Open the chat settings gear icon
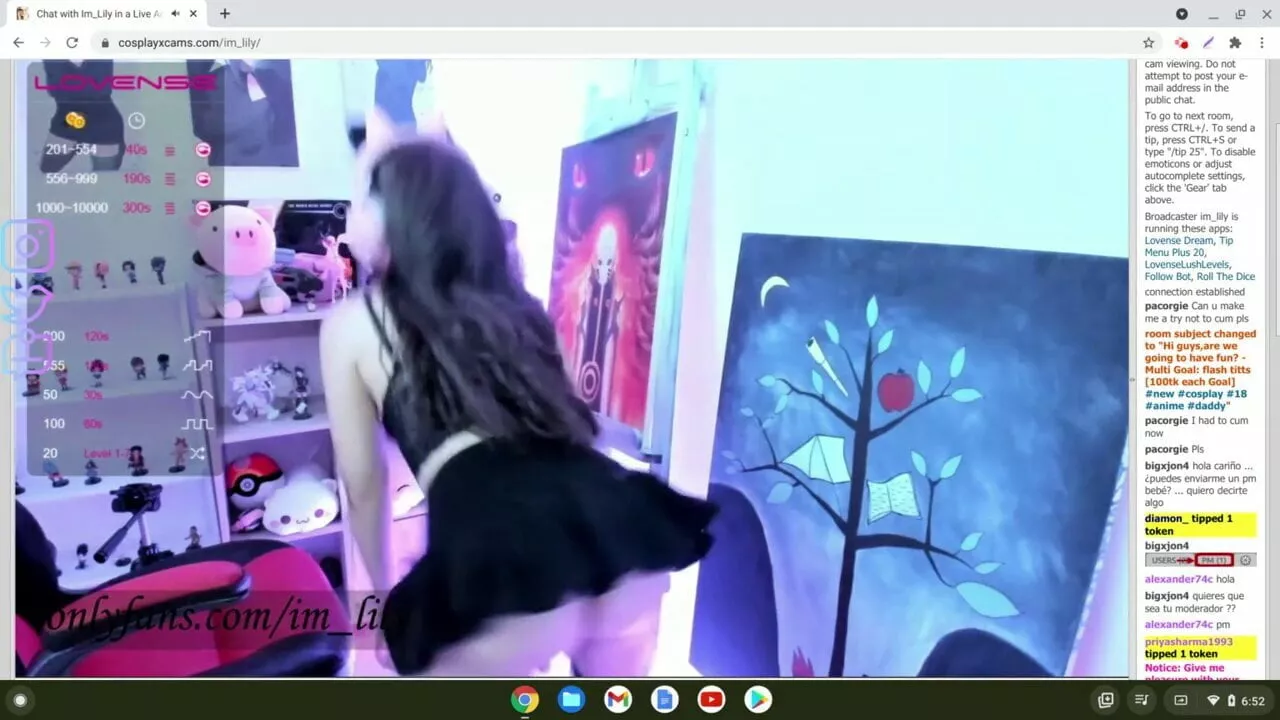1280x720 pixels. pos(1245,560)
